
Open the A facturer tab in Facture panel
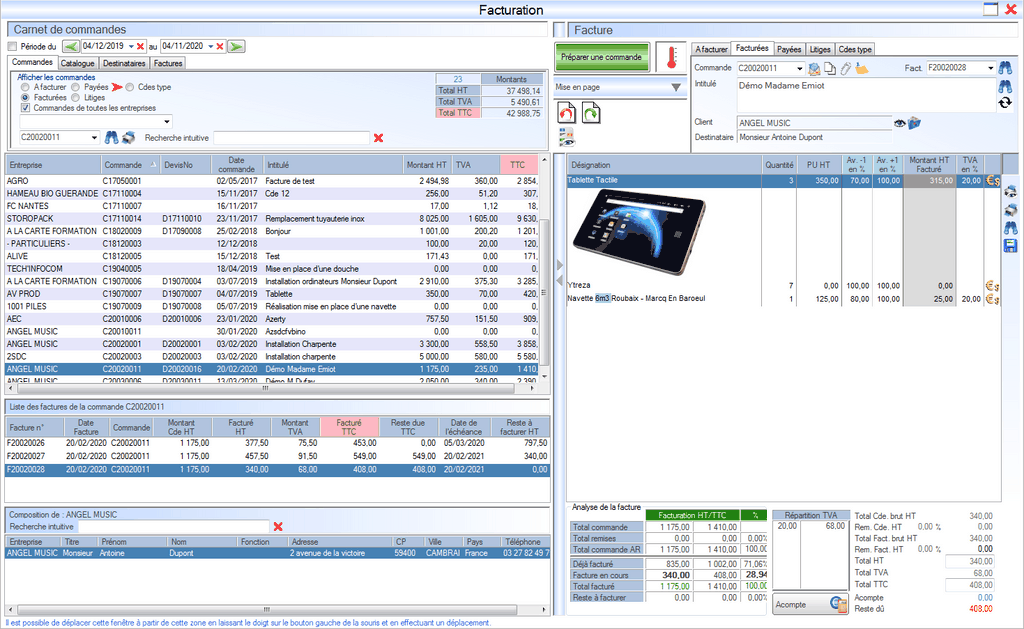711,49
